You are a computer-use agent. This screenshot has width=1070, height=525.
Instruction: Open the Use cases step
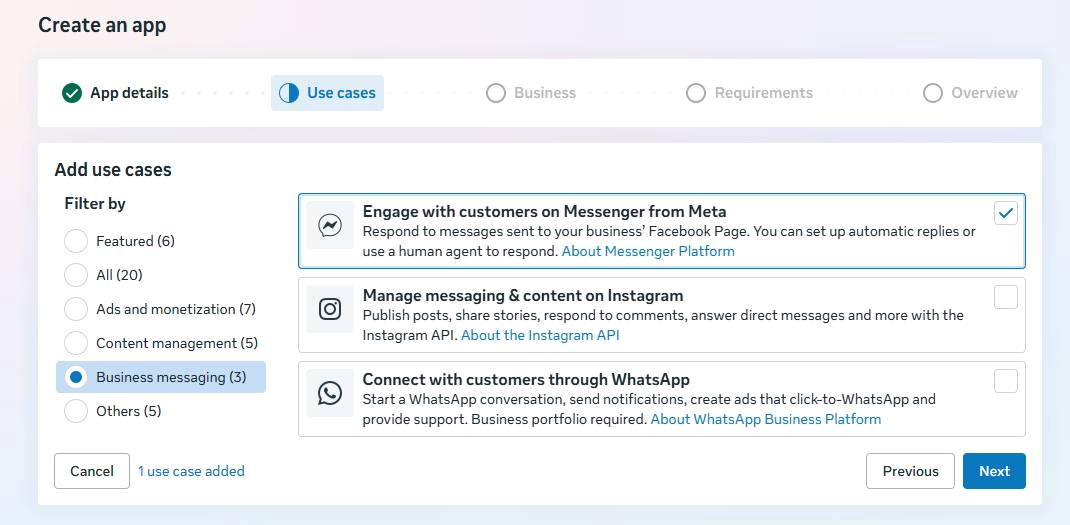pyautogui.click(x=328, y=93)
